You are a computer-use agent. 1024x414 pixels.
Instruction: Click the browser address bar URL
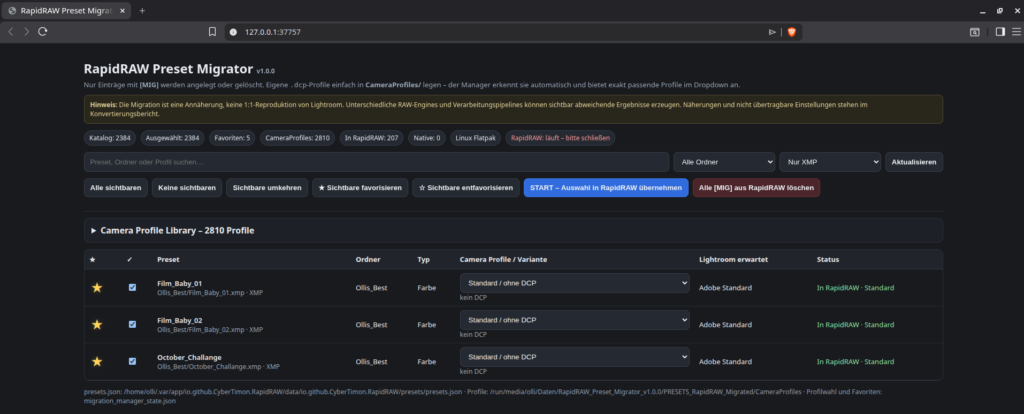point(272,31)
